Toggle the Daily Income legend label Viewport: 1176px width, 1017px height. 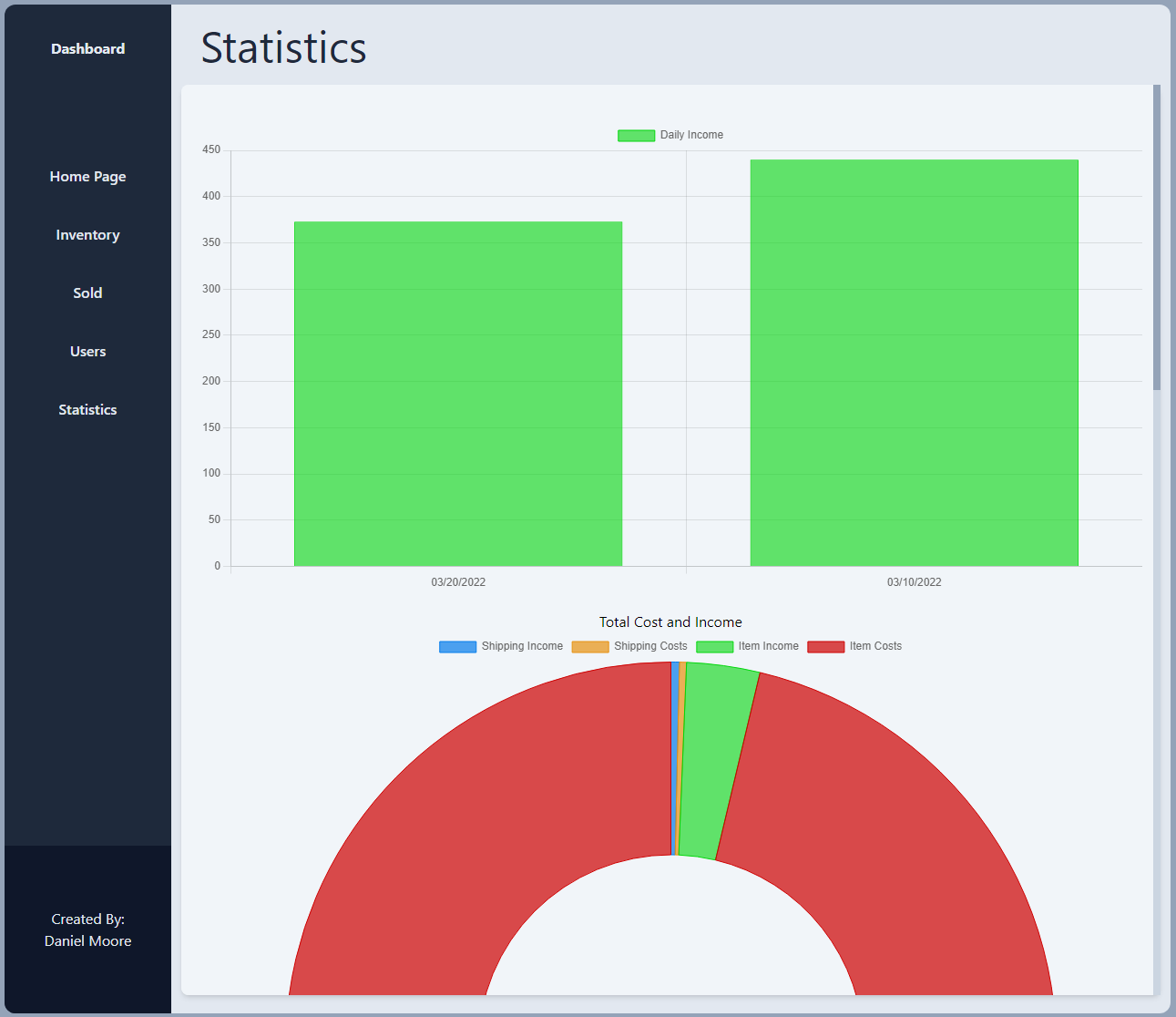click(690, 135)
